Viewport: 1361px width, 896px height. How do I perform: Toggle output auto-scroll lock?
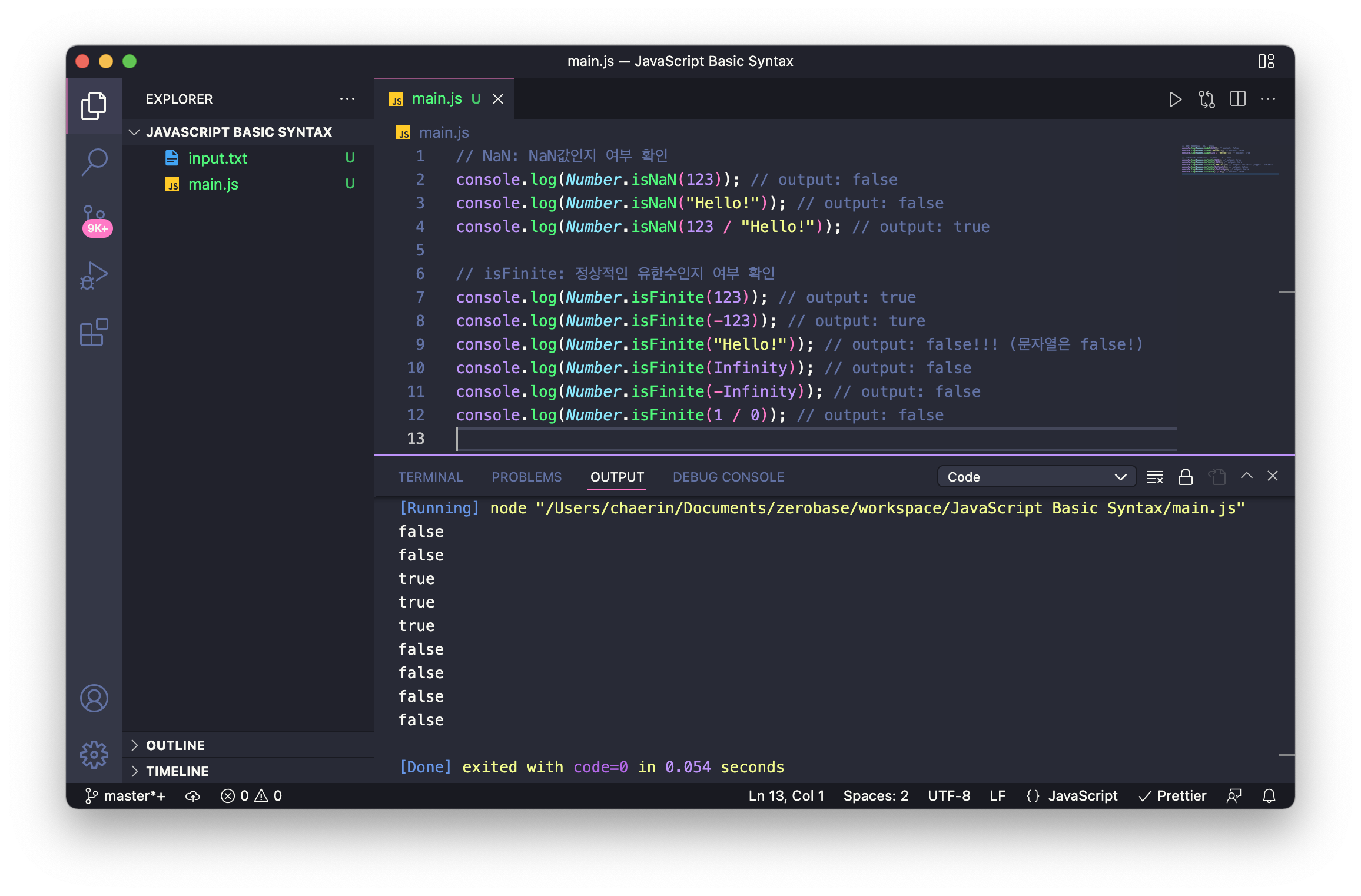pos(1185,477)
